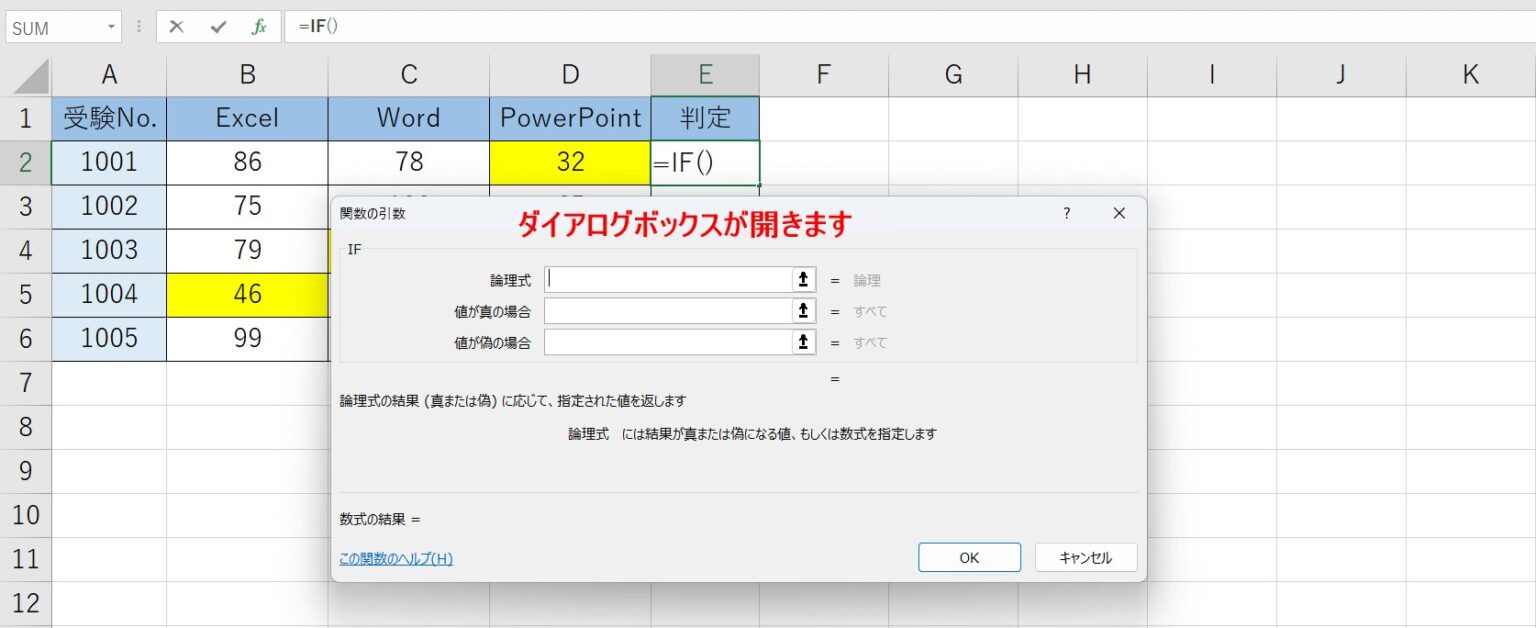Screen dimensions: 1536x628
Task: Click collapse dialog icon beside 論理式 field
Action: pyautogui.click(x=802, y=280)
